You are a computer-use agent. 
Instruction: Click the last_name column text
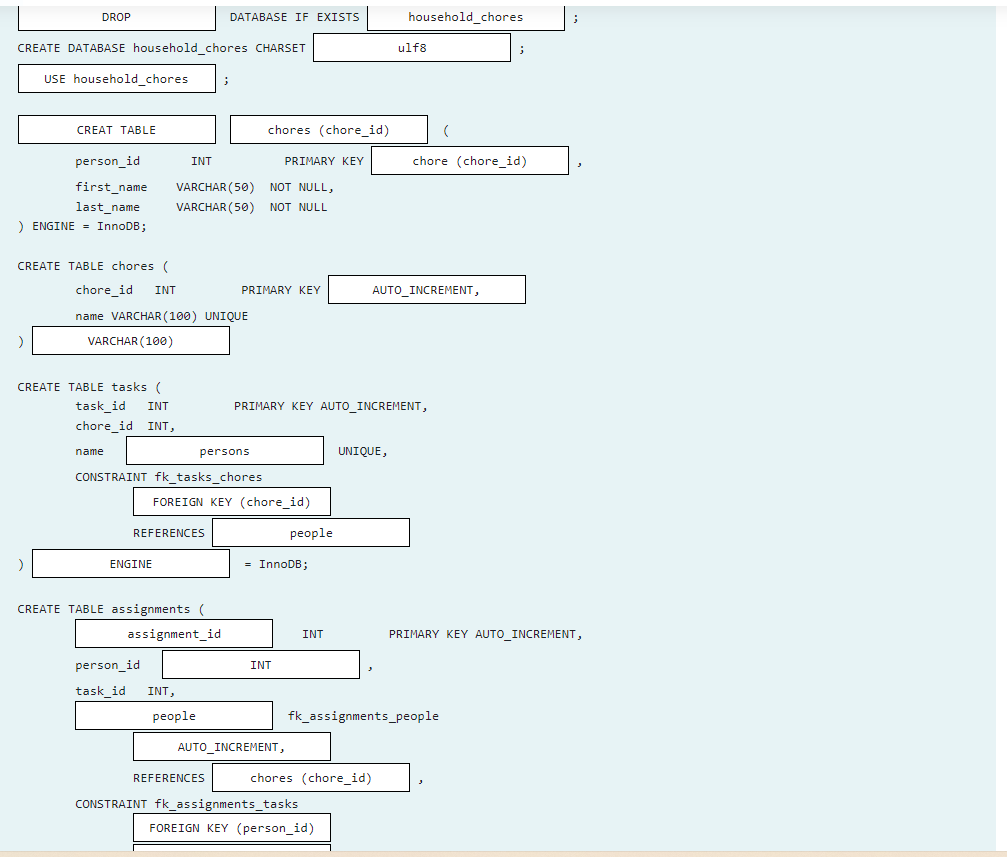click(107, 207)
